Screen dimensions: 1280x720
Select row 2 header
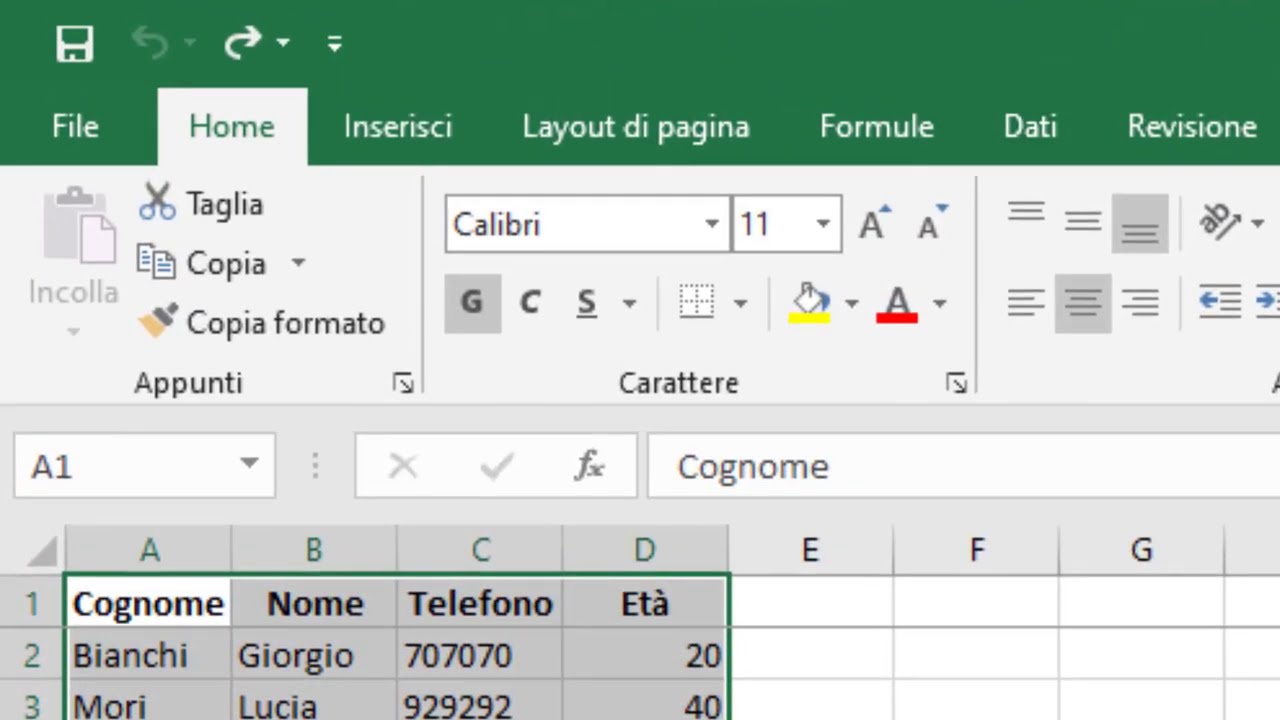32,655
